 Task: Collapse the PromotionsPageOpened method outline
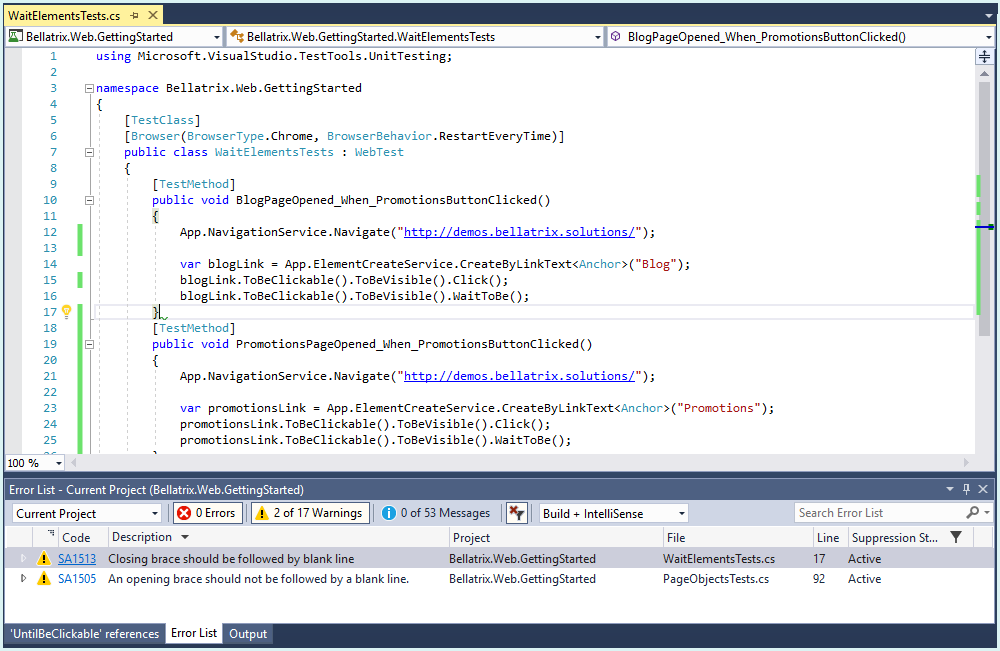click(x=89, y=344)
